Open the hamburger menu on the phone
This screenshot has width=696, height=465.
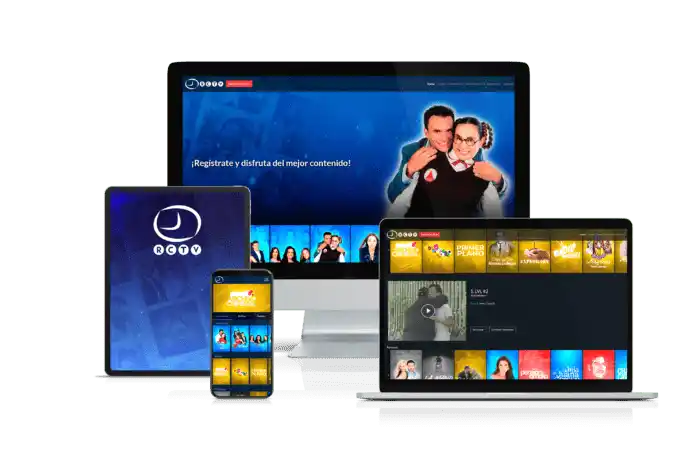266,279
